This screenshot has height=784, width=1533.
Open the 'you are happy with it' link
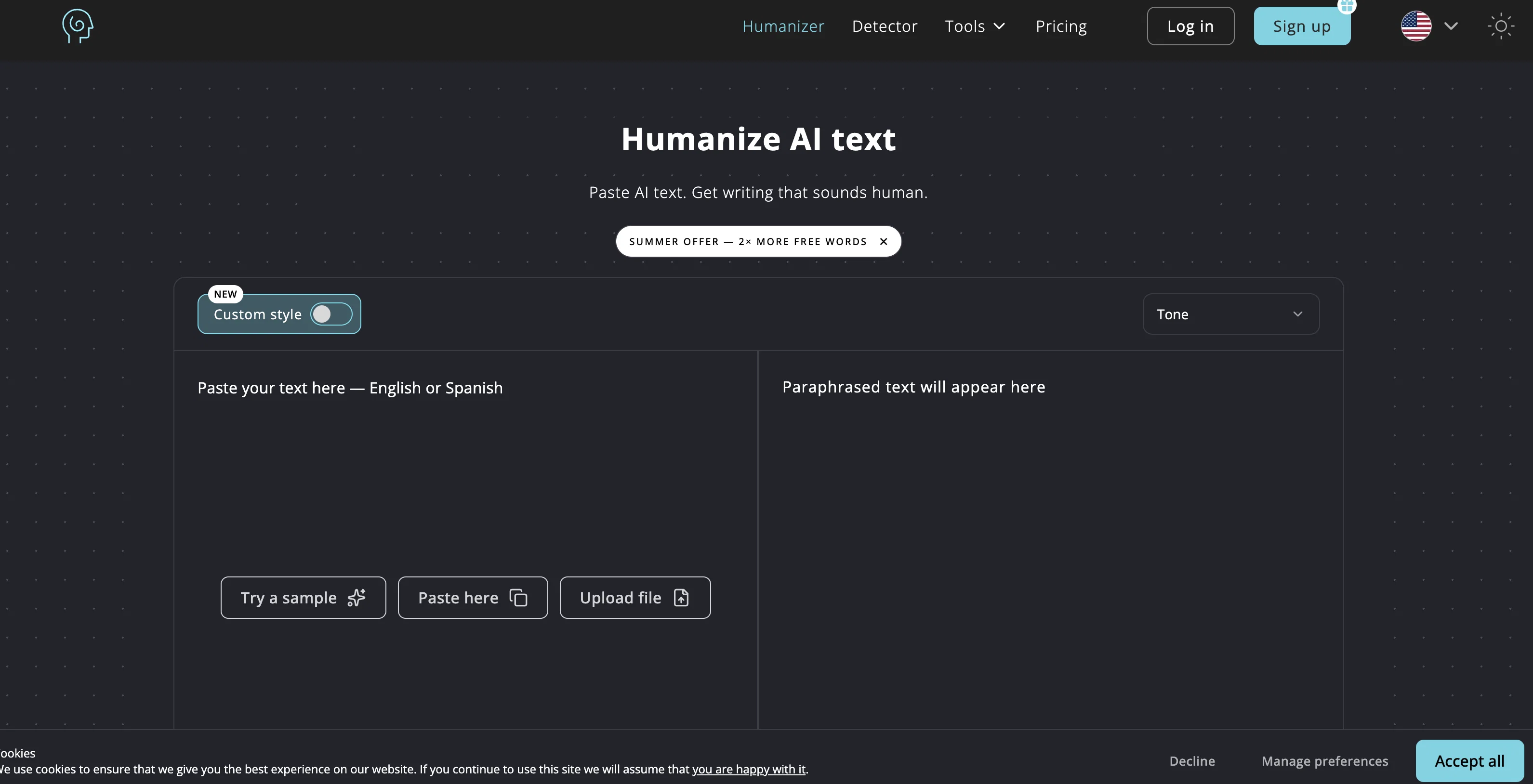pos(749,769)
